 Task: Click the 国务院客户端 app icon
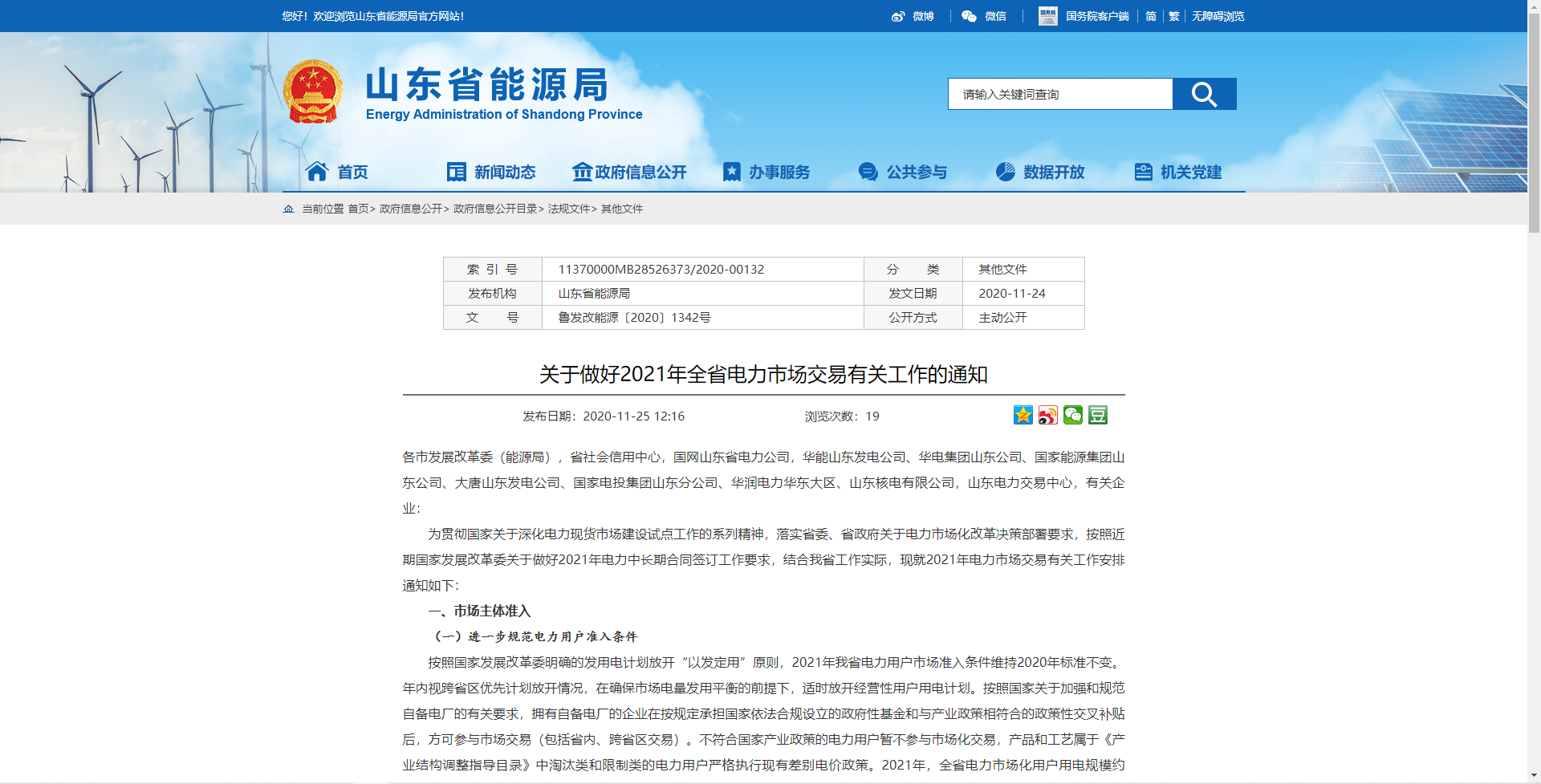click(x=1047, y=16)
